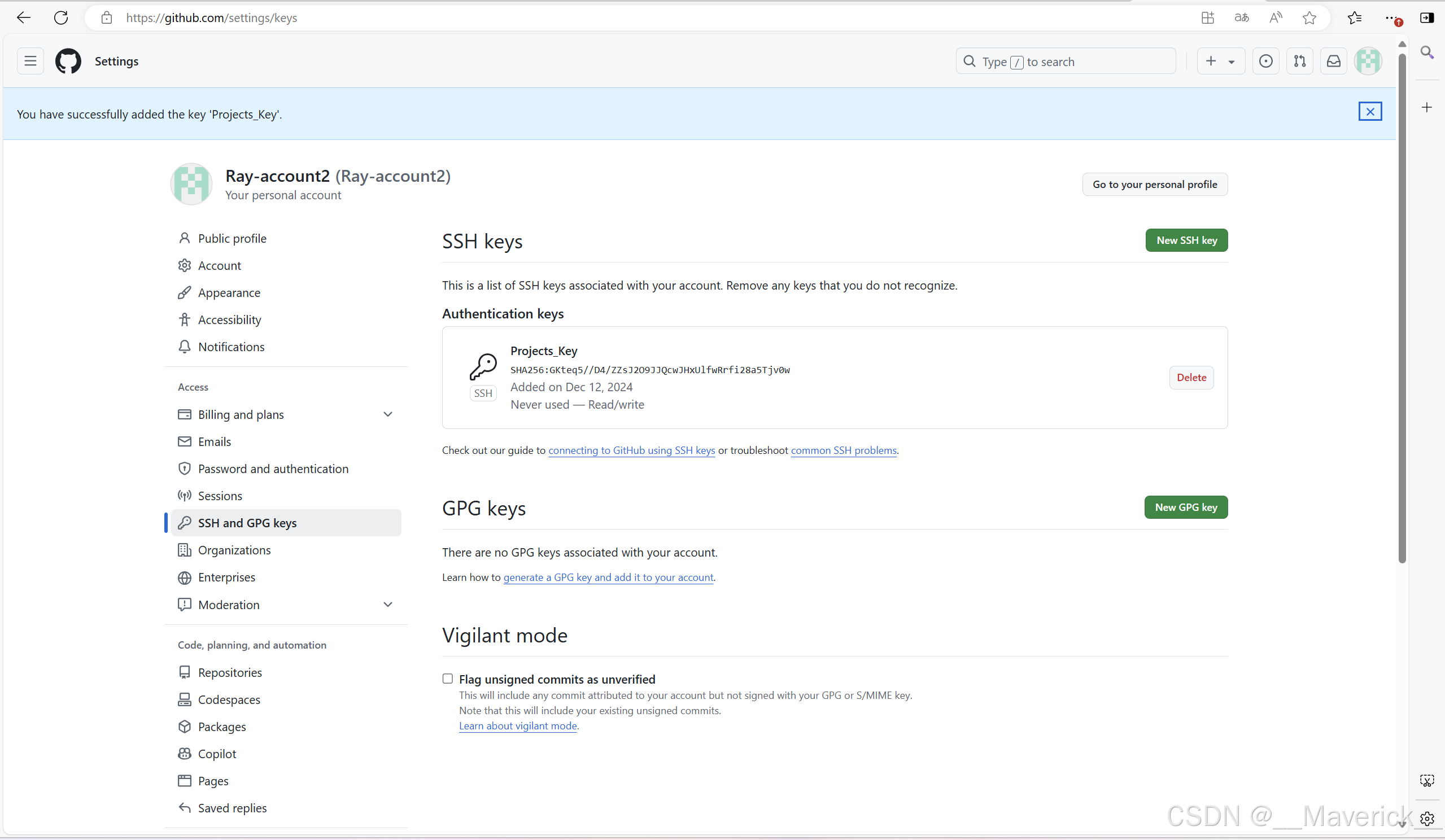Add page to favorites star icon
1445x840 pixels.
[x=1309, y=17]
